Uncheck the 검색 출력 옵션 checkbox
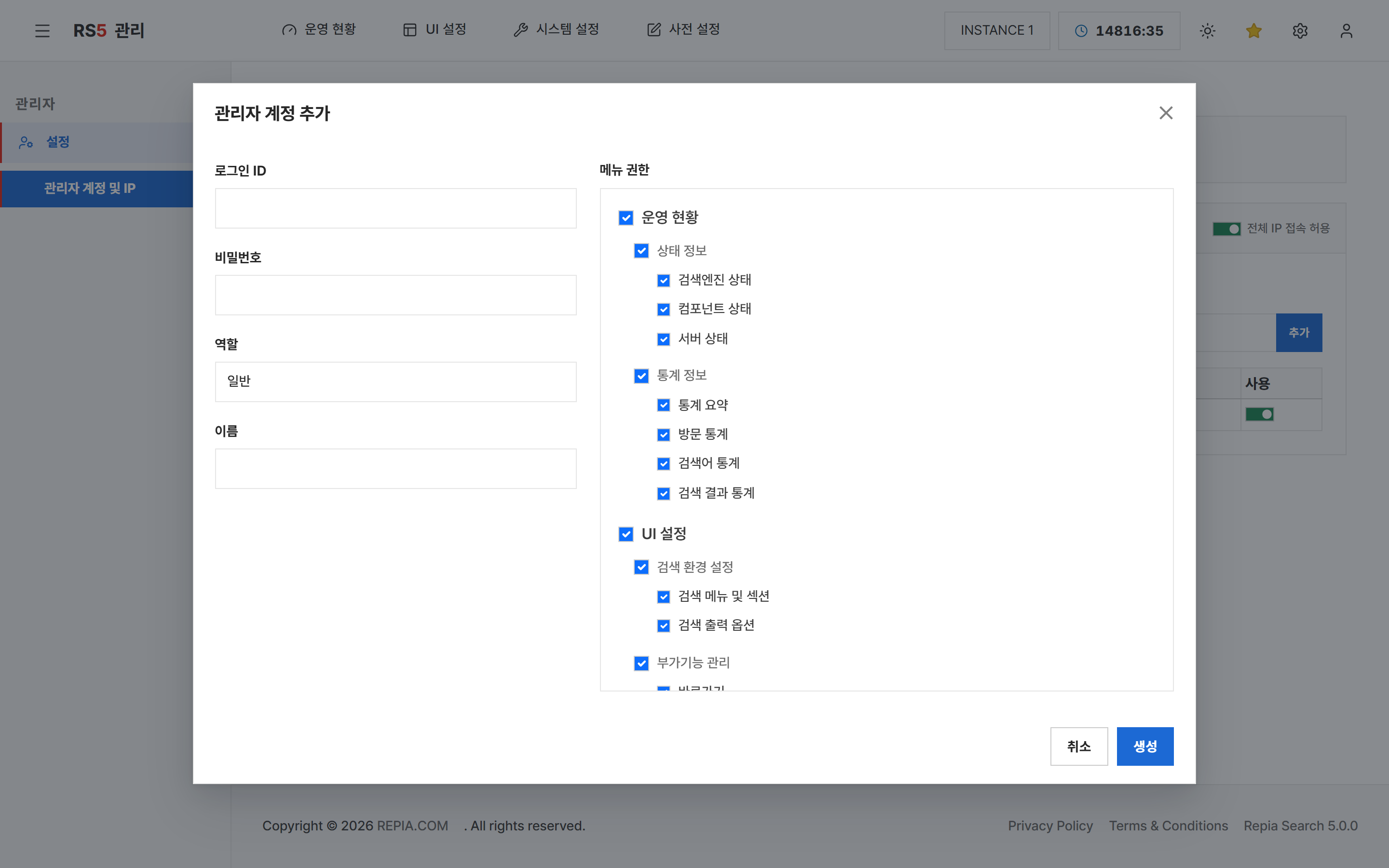This screenshot has width=1389, height=868. coord(664,626)
